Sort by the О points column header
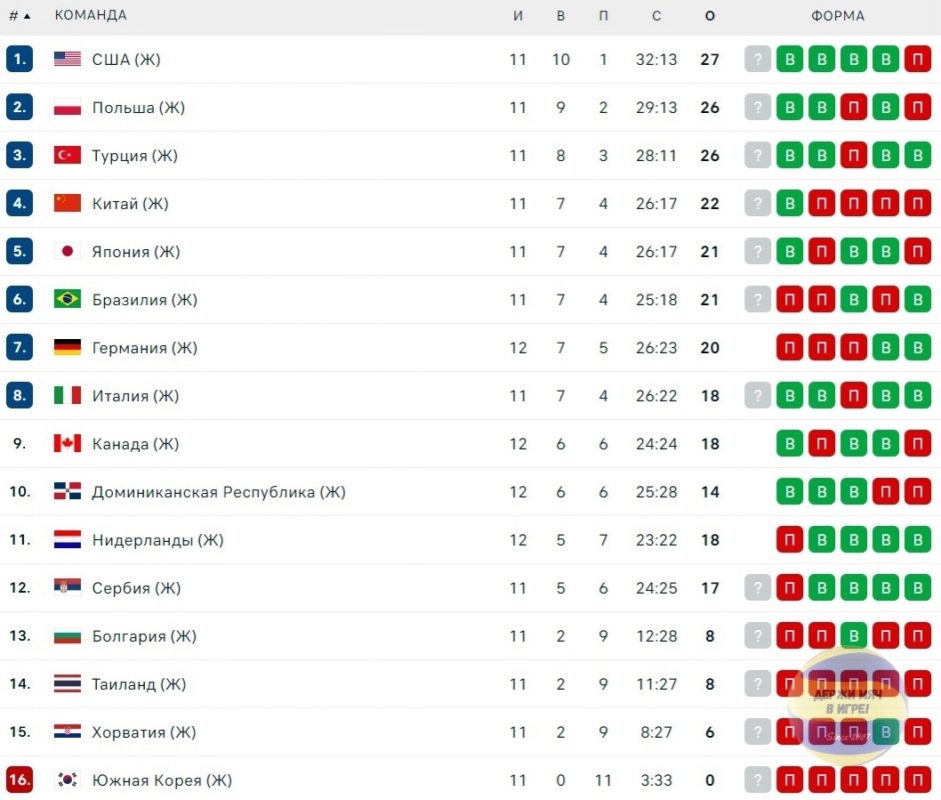This screenshot has width=941, height=800. (710, 16)
